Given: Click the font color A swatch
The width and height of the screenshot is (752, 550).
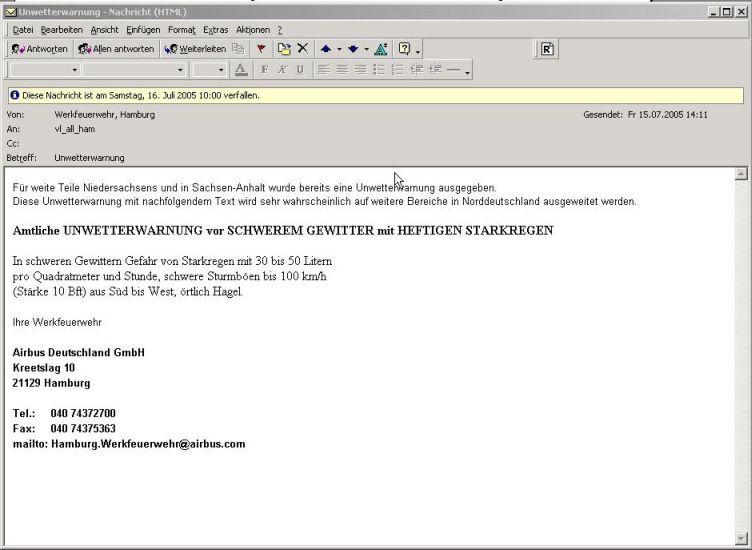Looking at the screenshot, I should (x=240, y=70).
